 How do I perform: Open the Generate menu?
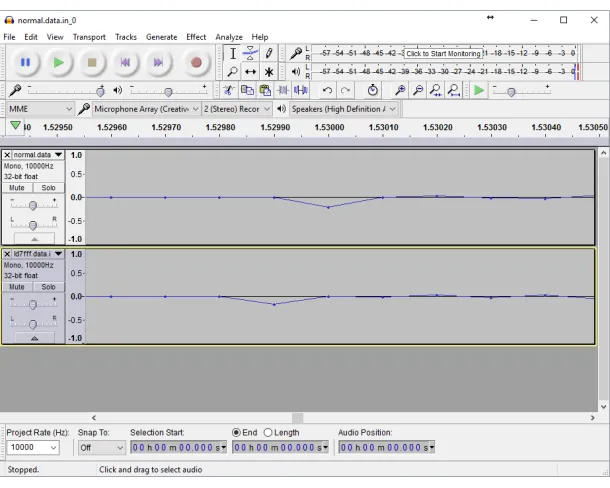(x=161, y=37)
